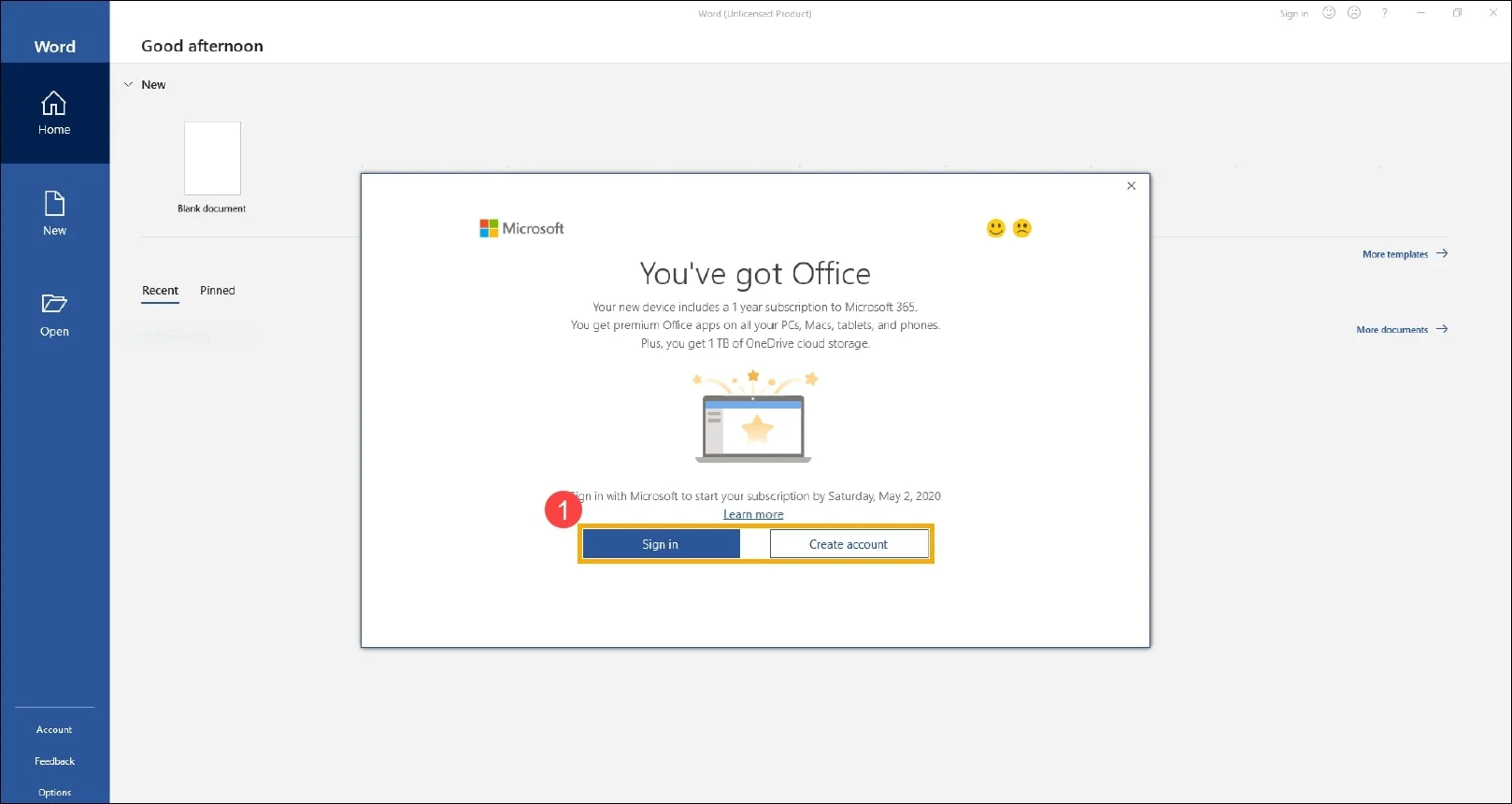Open the help question mark in title bar
The width and height of the screenshot is (1512, 804).
click(1385, 13)
